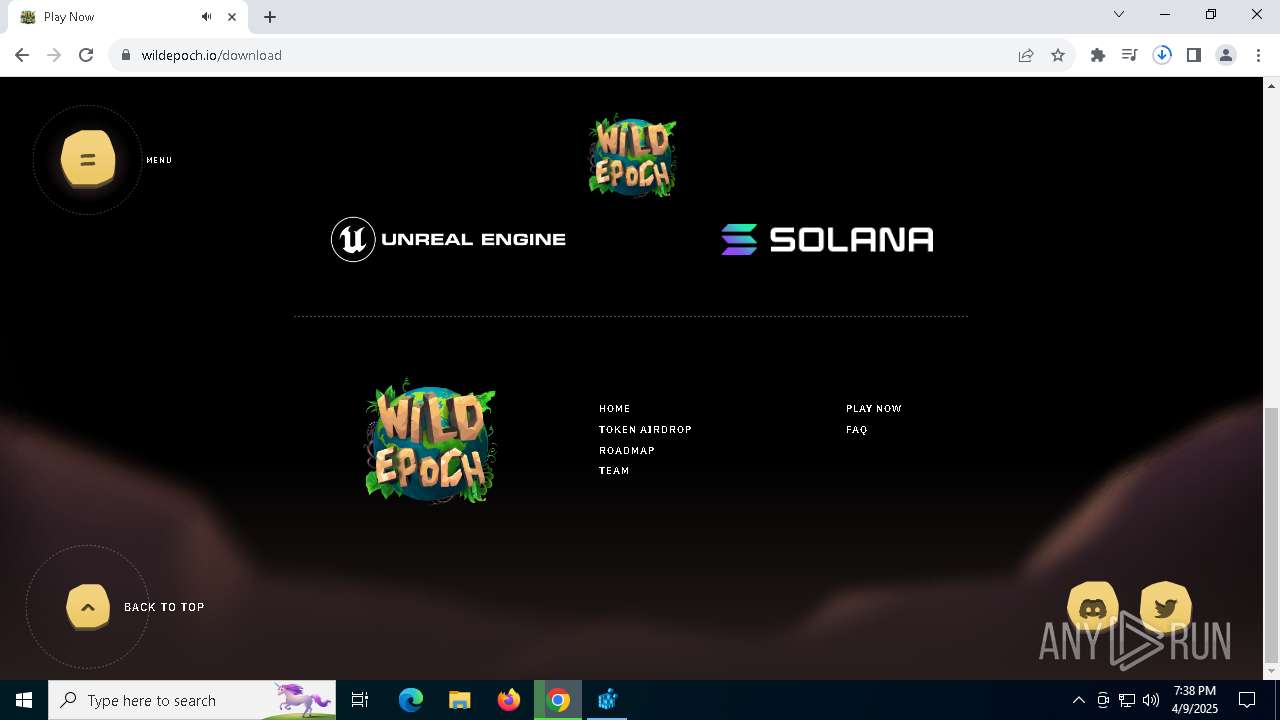Close the Play Now browser tab
Image resolution: width=1280 pixels, height=720 pixels.
pos(232,17)
